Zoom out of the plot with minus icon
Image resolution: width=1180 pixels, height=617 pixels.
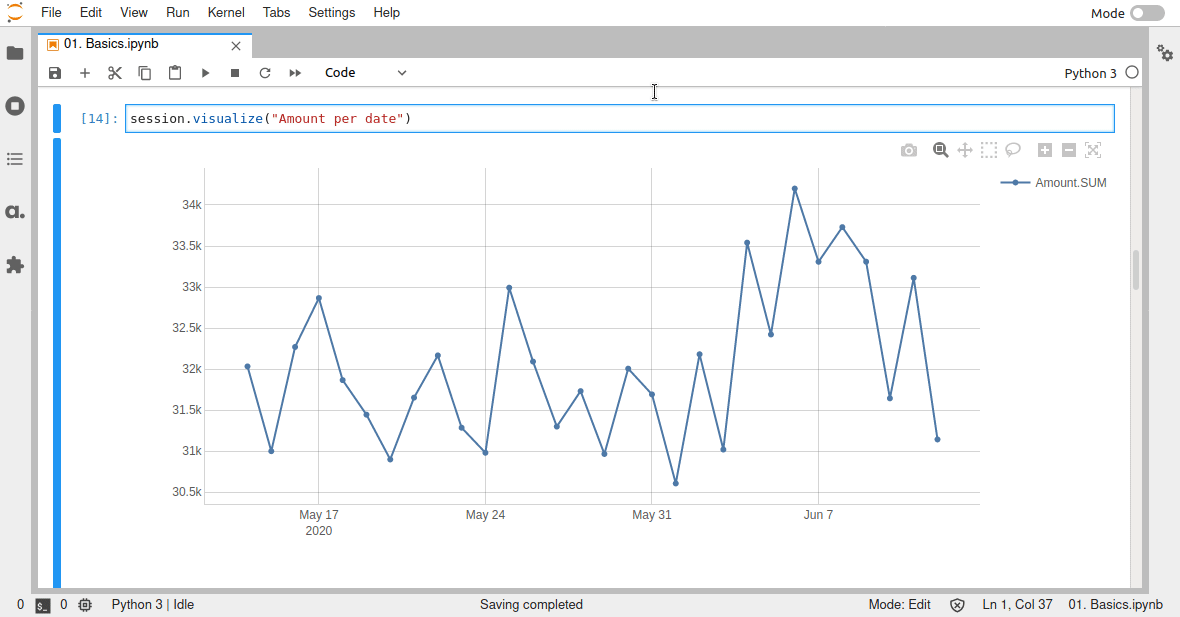(1069, 150)
